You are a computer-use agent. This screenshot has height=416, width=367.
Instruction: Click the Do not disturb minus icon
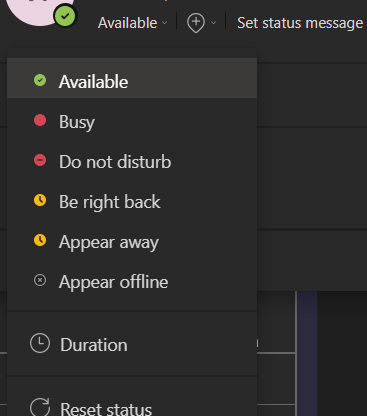(x=40, y=160)
